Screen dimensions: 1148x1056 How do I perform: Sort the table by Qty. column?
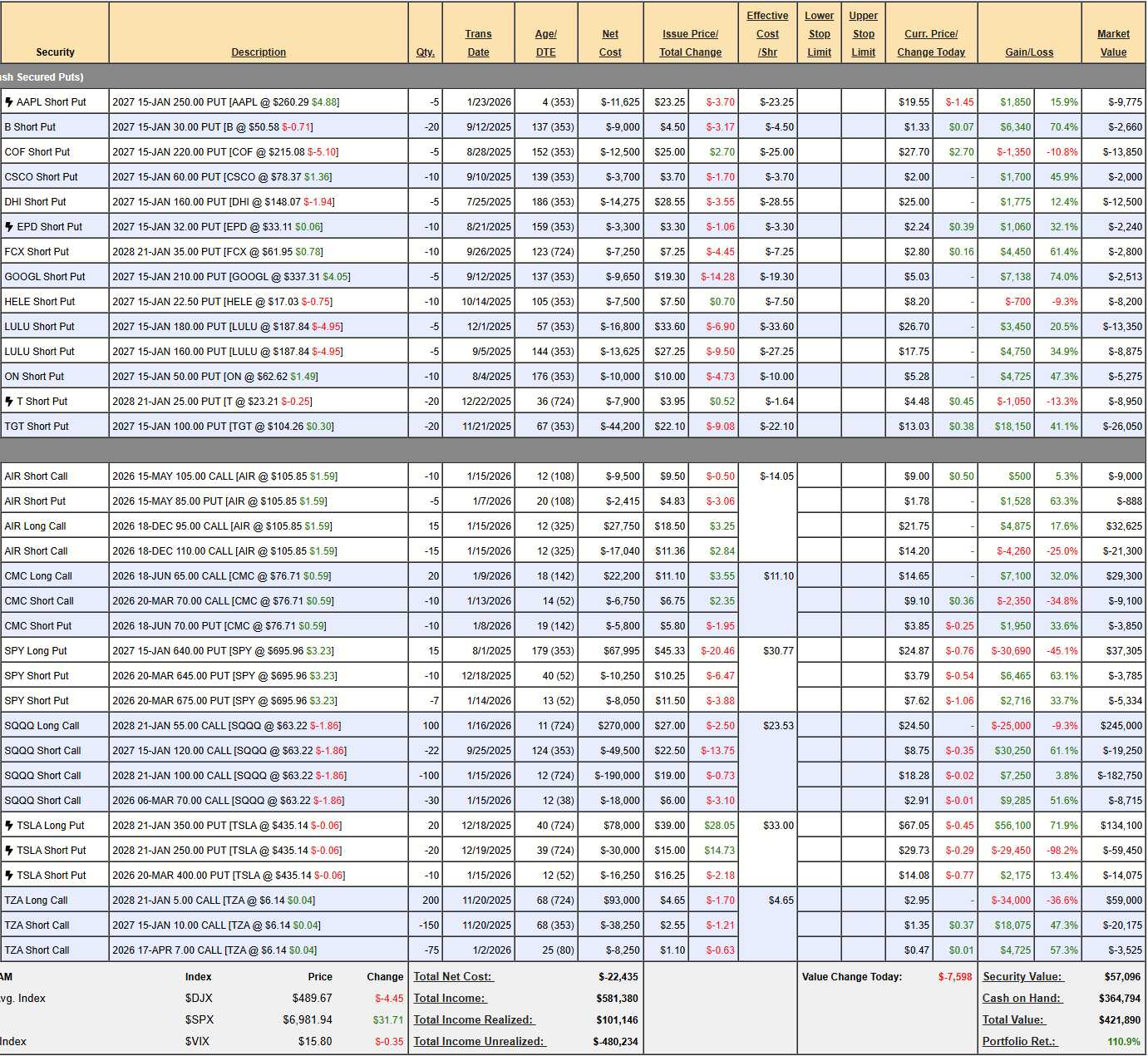click(x=425, y=52)
